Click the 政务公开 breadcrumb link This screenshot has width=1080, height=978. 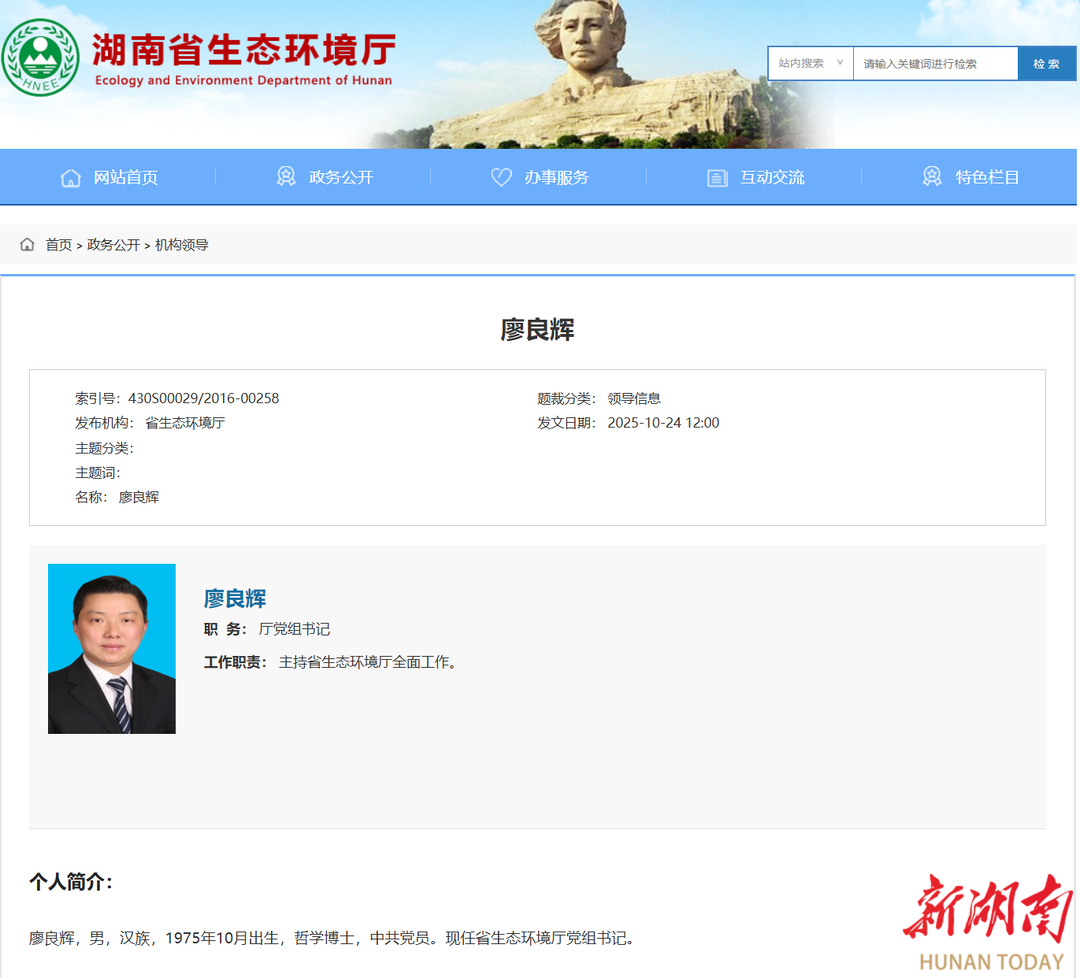coord(113,245)
